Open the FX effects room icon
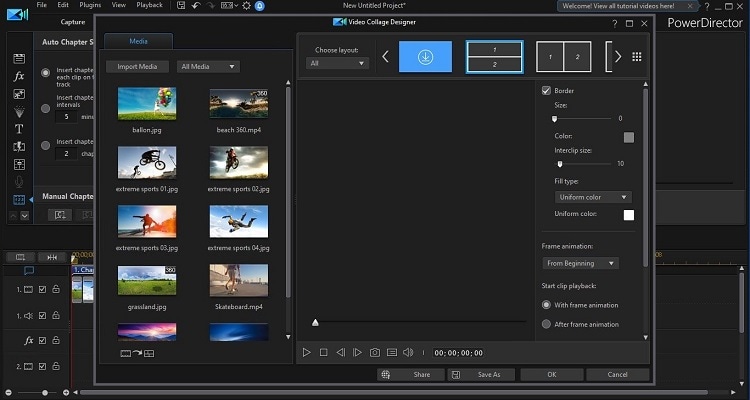 [x=19, y=76]
